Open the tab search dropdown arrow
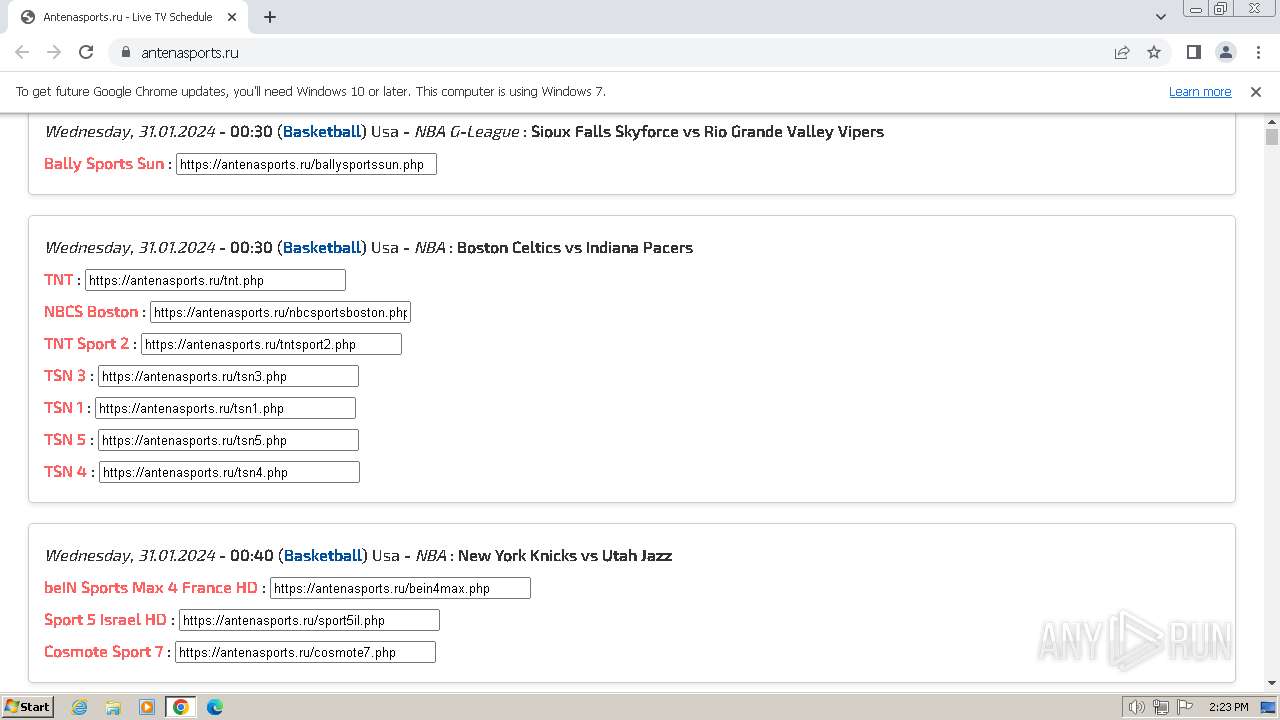This screenshot has height=720, width=1280. tap(1161, 17)
